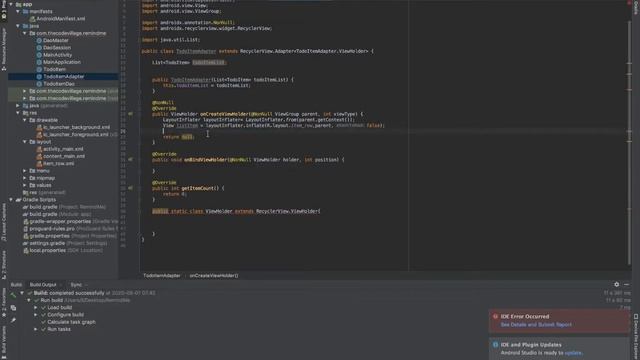Click onCreateViewHolder() breadcrumb below editor
Image resolution: width=640 pixels, height=360 pixels.
click(214, 276)
